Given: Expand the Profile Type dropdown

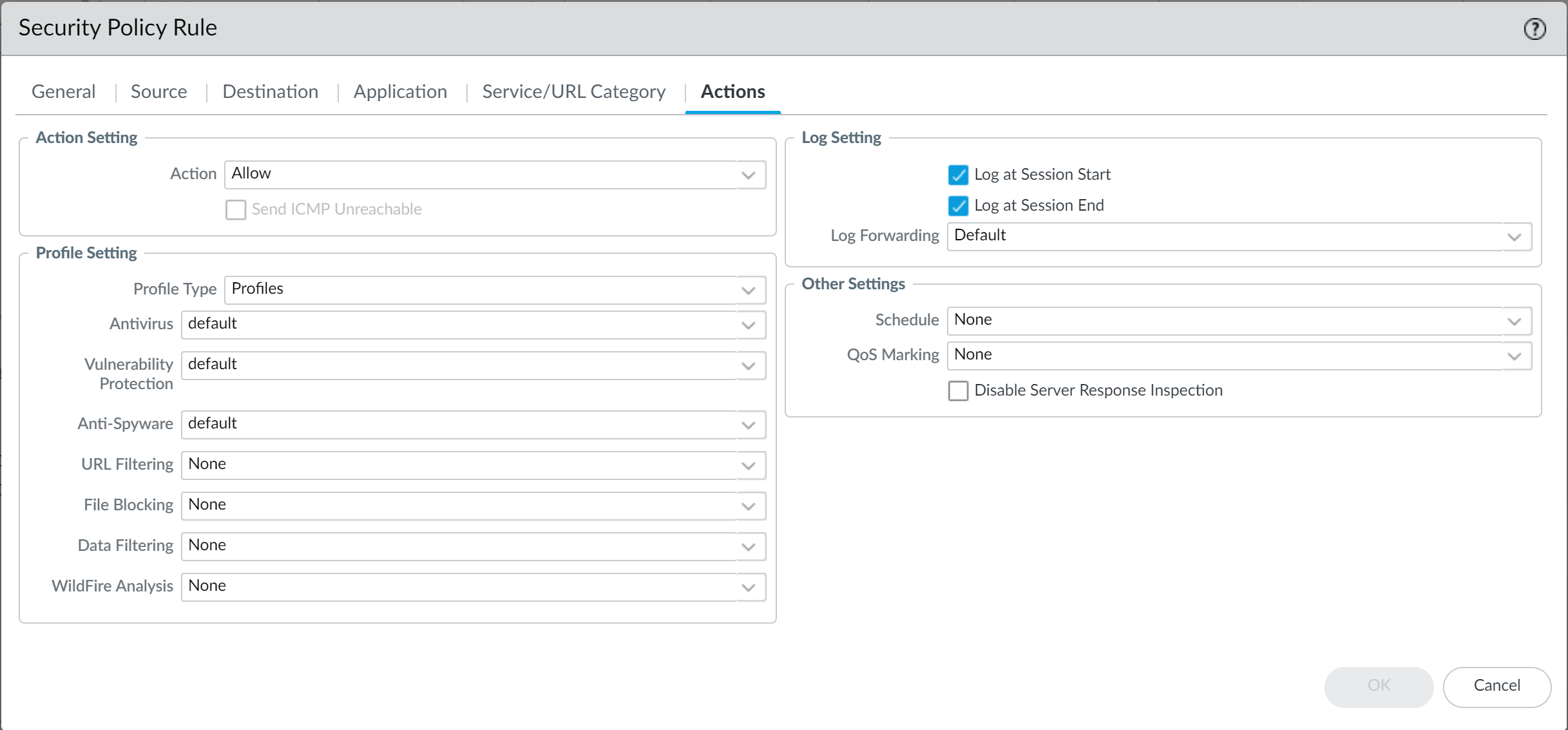Looking at the screenshot, I should [748, 290].
